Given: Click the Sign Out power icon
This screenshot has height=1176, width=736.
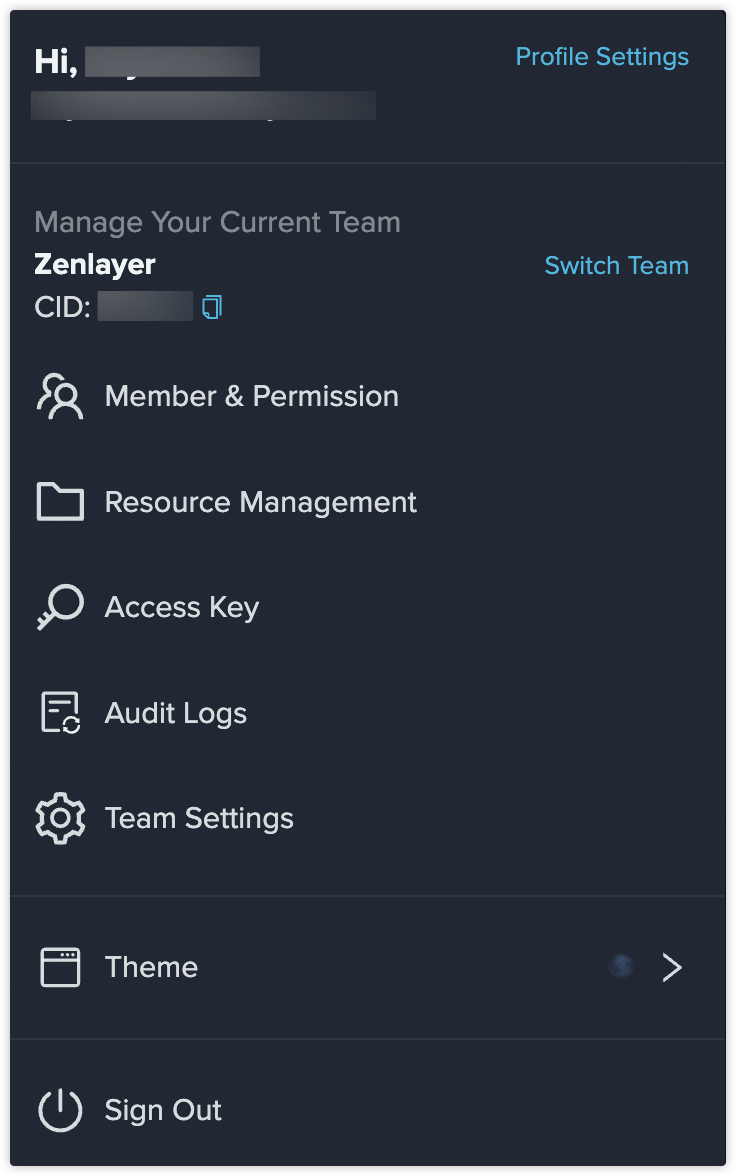Looking at the screenshot, I should click(x=60, y=1110).
